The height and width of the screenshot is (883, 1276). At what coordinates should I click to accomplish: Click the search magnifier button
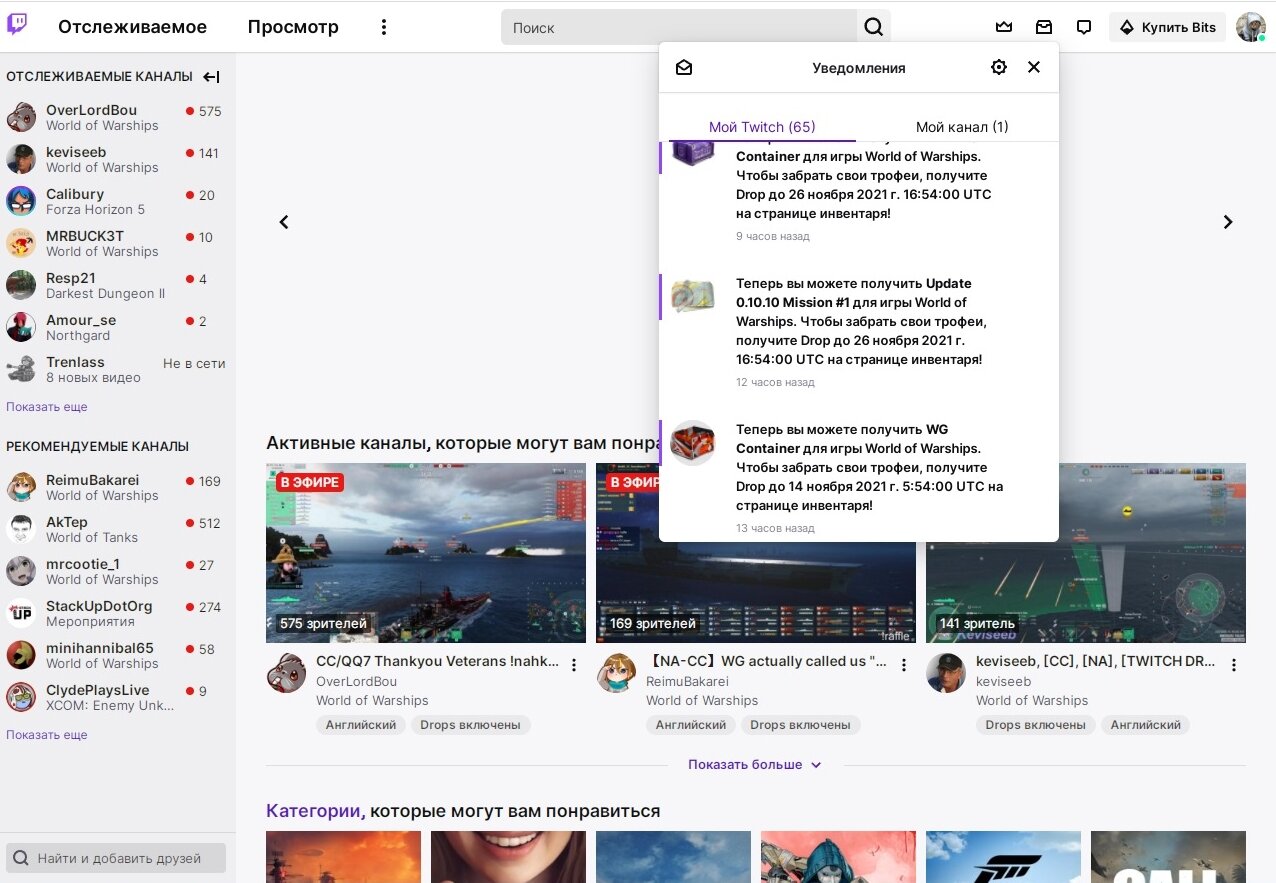click(x=873, y=27)
